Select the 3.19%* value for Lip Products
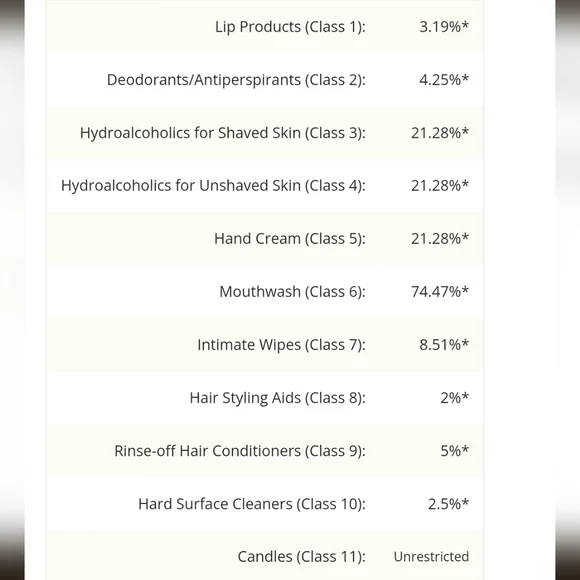This screenshot has width=580, height=580. coord(444,27)
